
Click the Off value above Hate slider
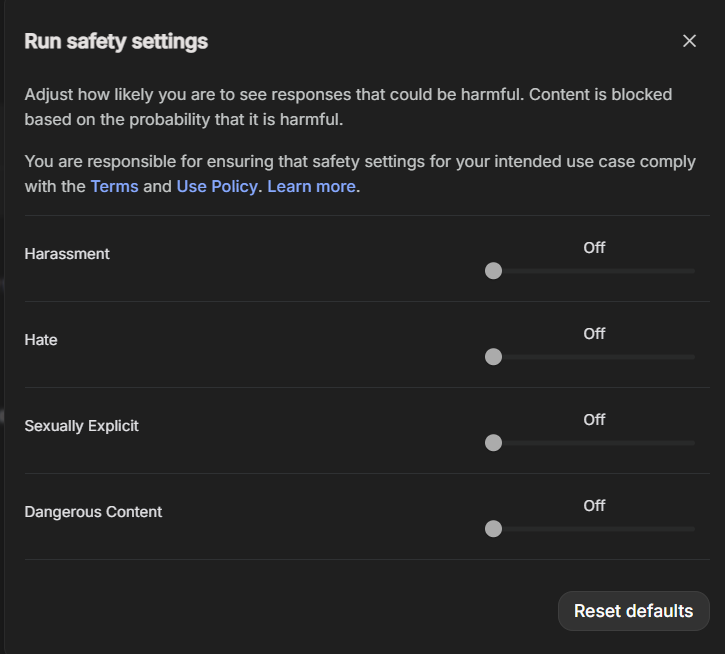(x=594, y=334)
